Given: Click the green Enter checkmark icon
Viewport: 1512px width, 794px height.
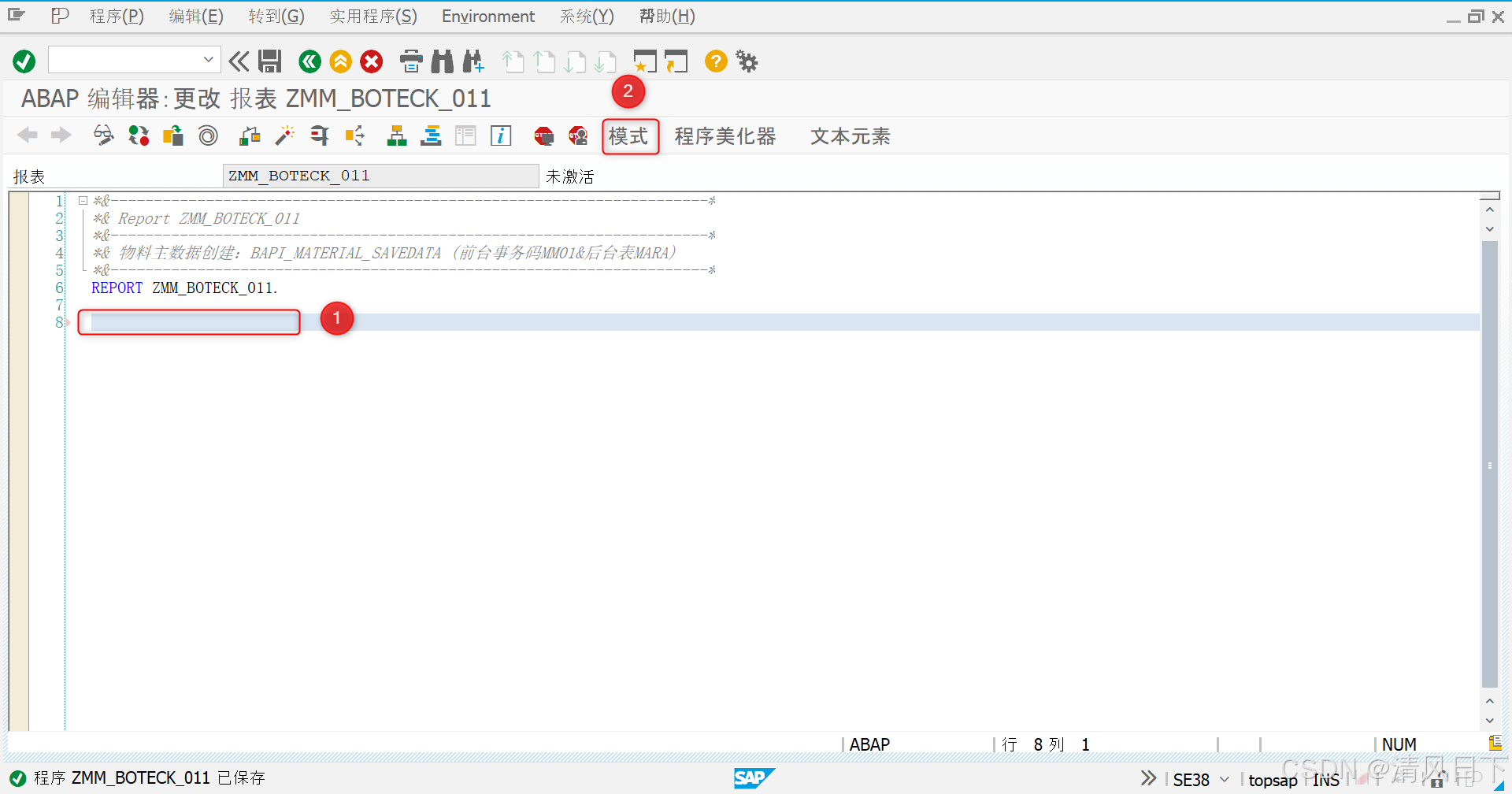Looking at the screenshot, I should coord(24,61).
